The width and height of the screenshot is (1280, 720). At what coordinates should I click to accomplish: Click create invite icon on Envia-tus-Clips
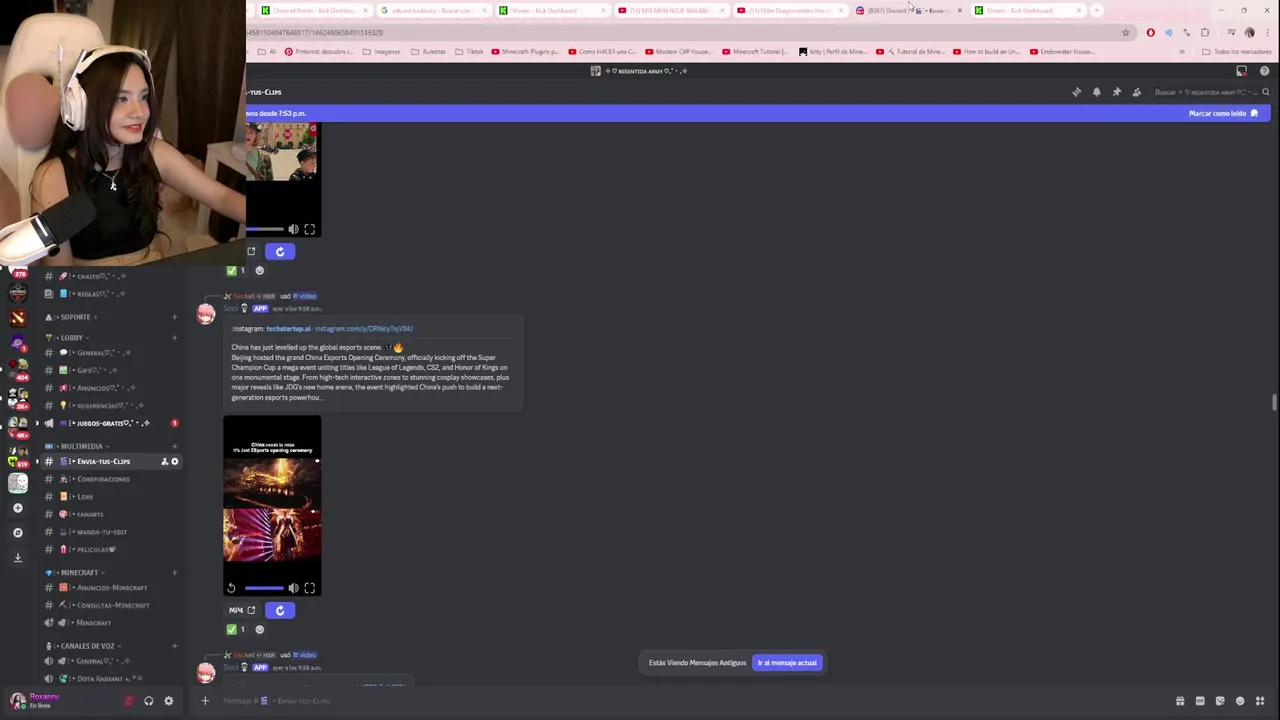164,461
